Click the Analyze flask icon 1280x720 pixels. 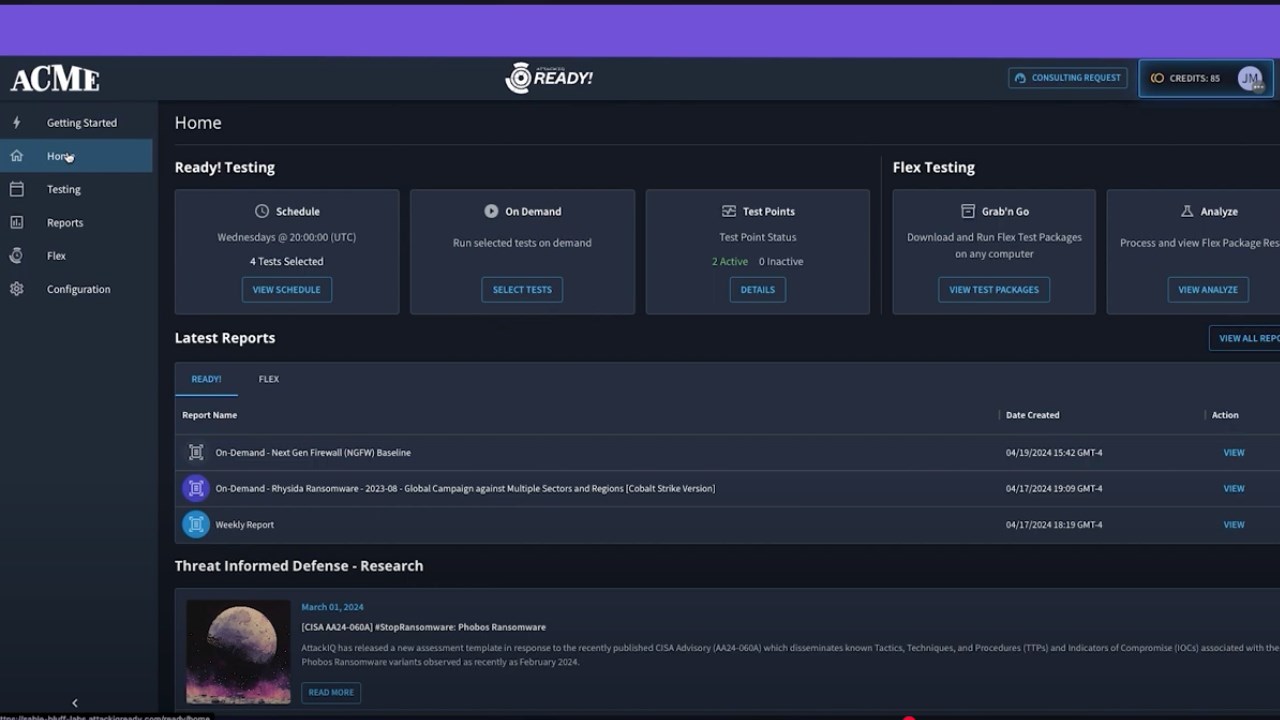coord(1187,211)
